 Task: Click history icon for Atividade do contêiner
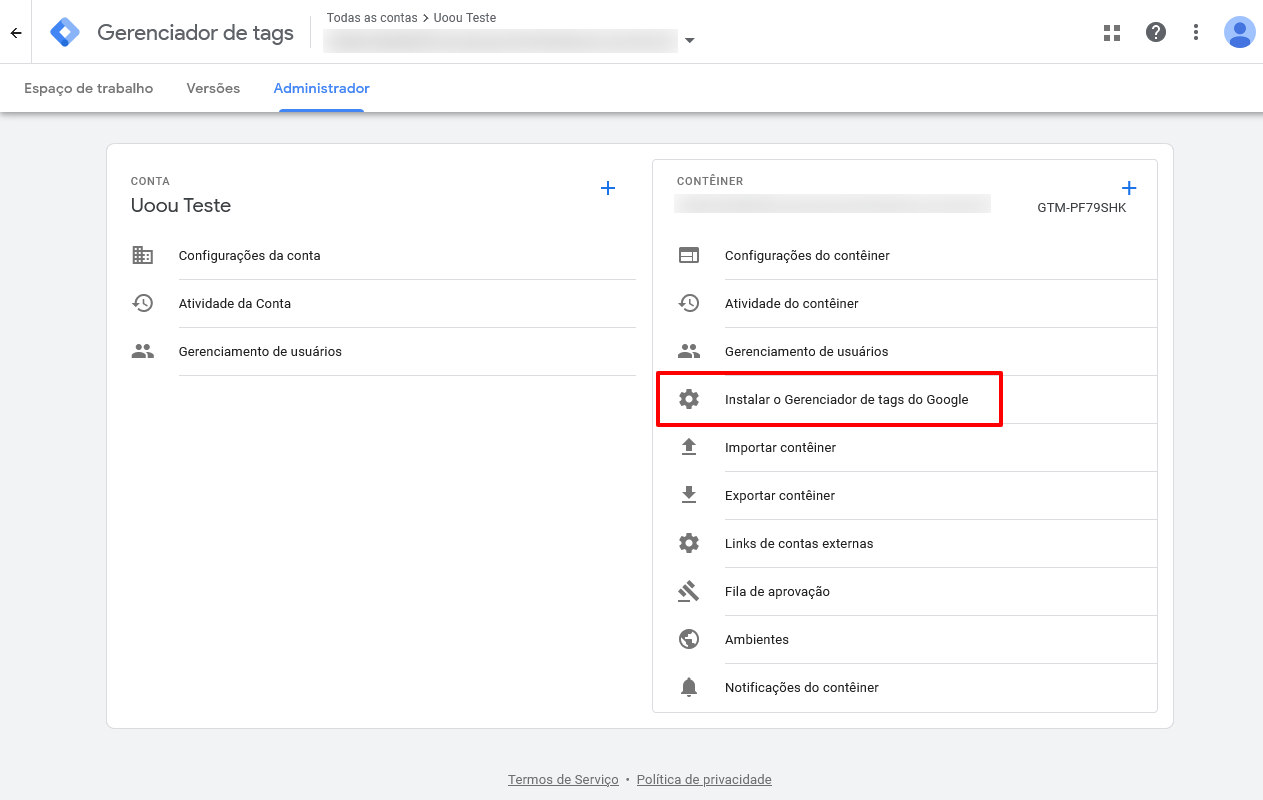(x=689, y=303)
